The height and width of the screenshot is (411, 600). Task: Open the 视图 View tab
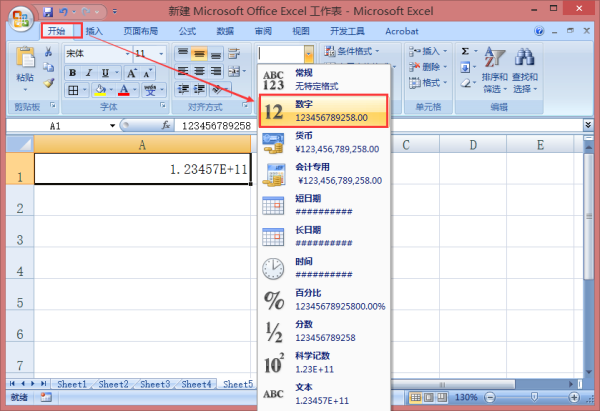pos(301,31)
